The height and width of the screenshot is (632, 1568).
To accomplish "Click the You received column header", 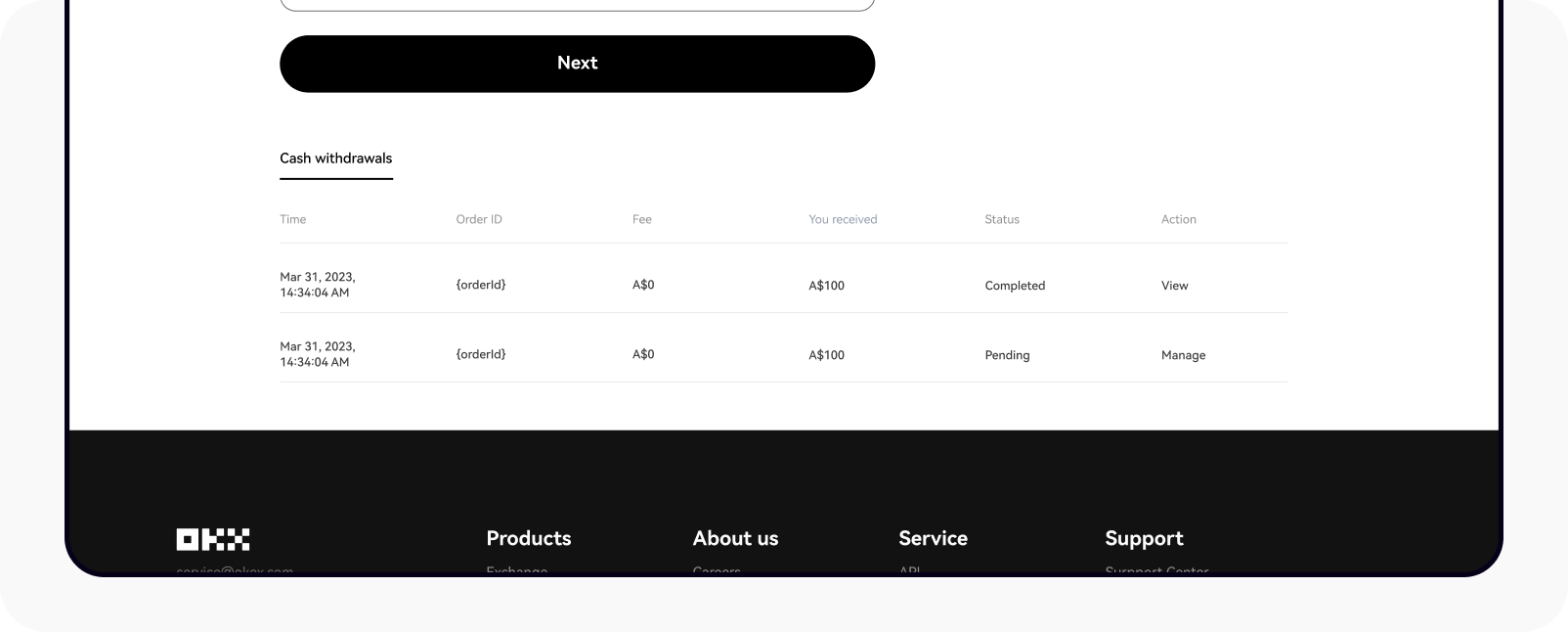I will [843, 219].
